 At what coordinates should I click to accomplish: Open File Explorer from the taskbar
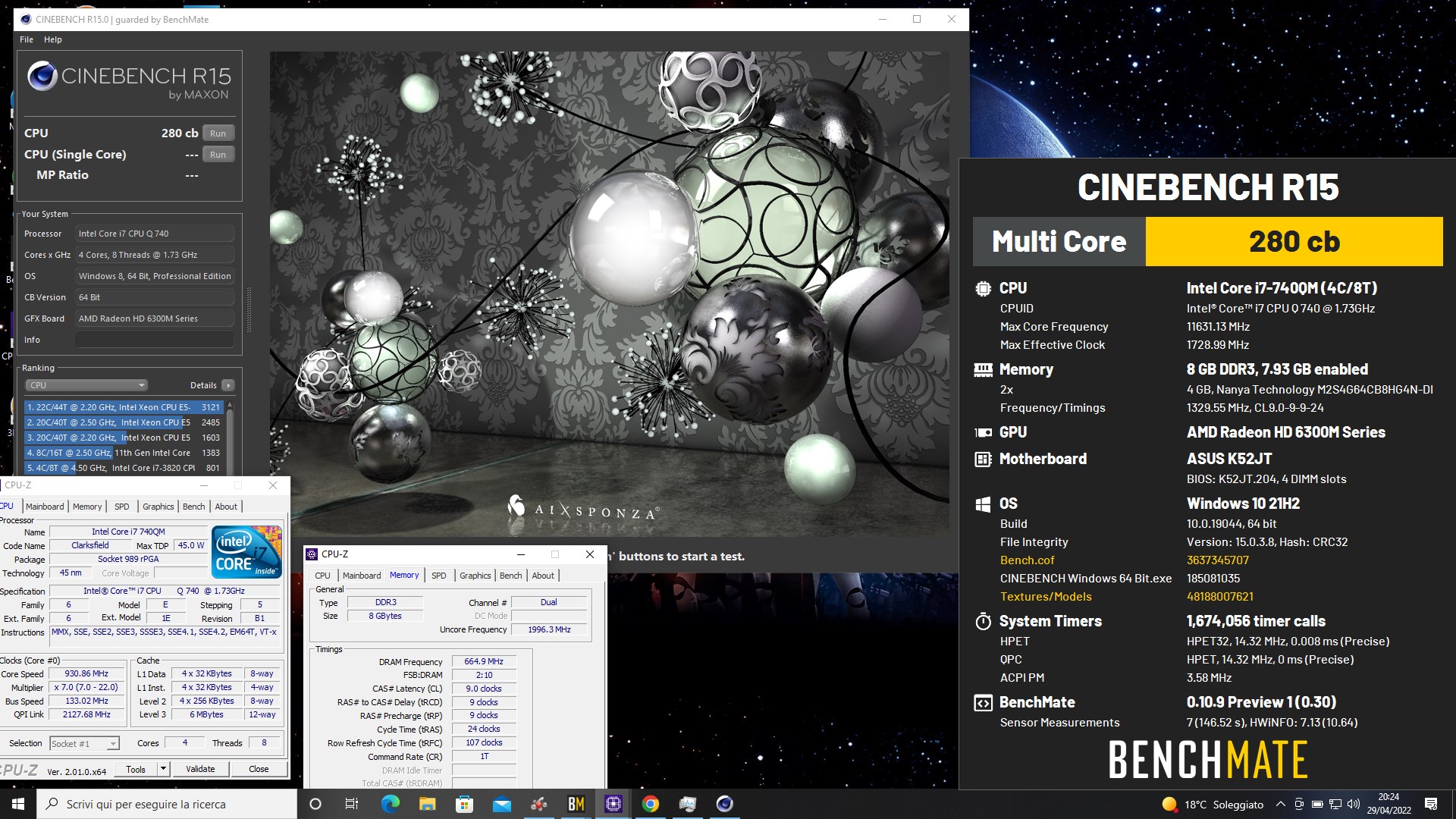point(427,804)
